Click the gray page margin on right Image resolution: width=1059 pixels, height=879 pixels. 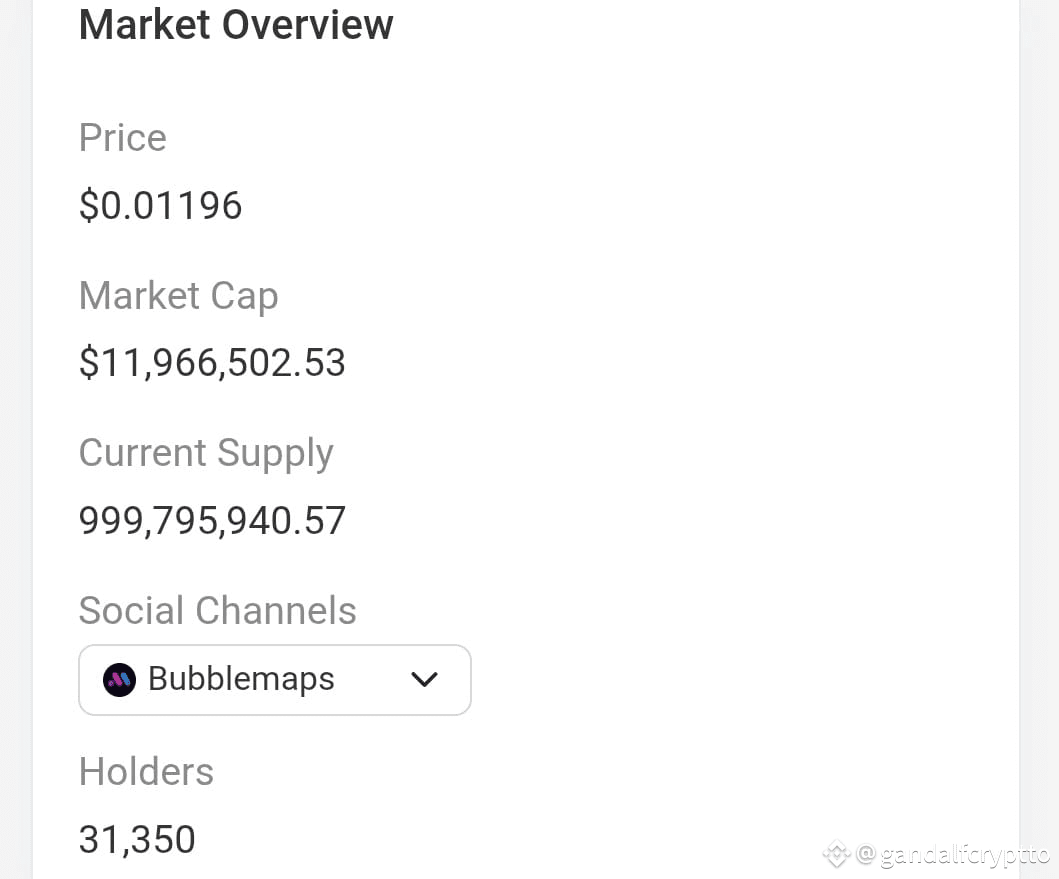1039,439
